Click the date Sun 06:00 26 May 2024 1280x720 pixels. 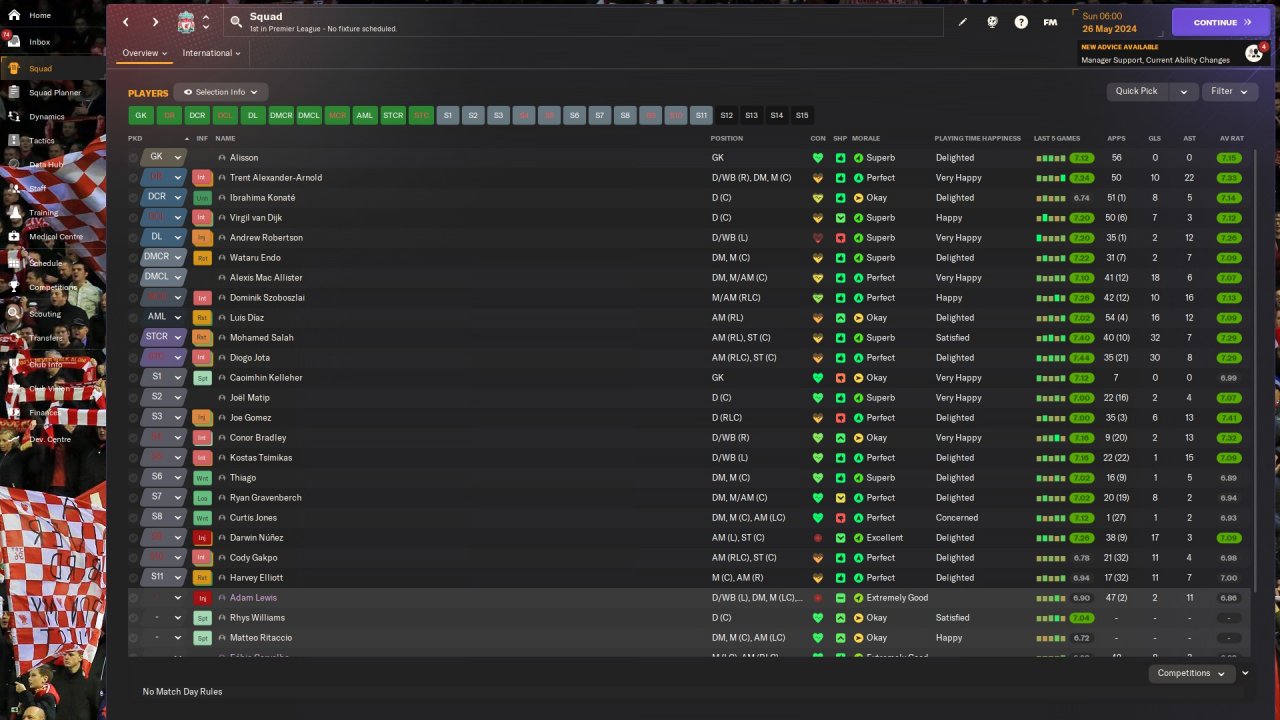pos(1110,22)
